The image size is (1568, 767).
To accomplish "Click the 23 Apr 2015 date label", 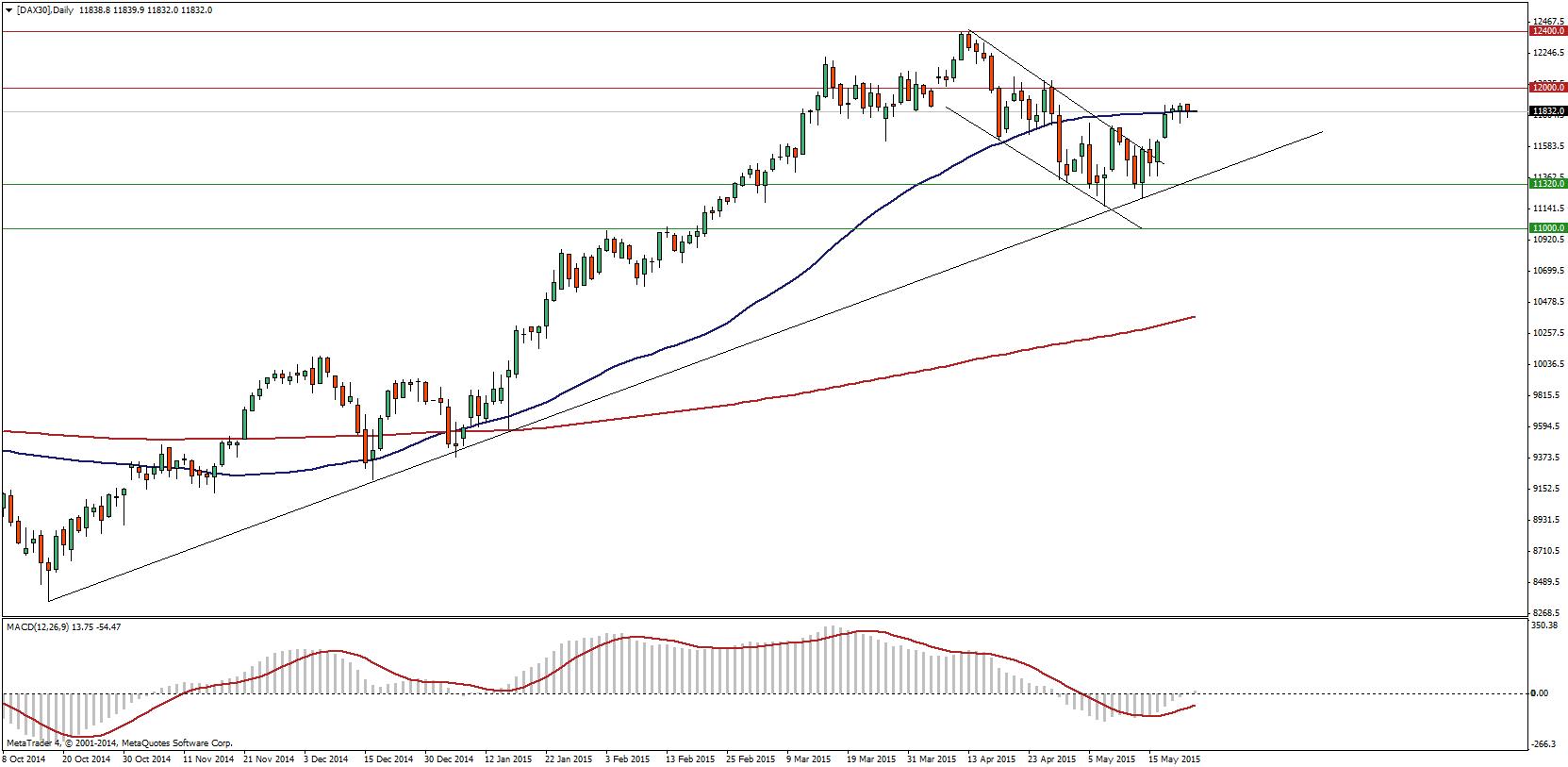I will point(1052,759).
